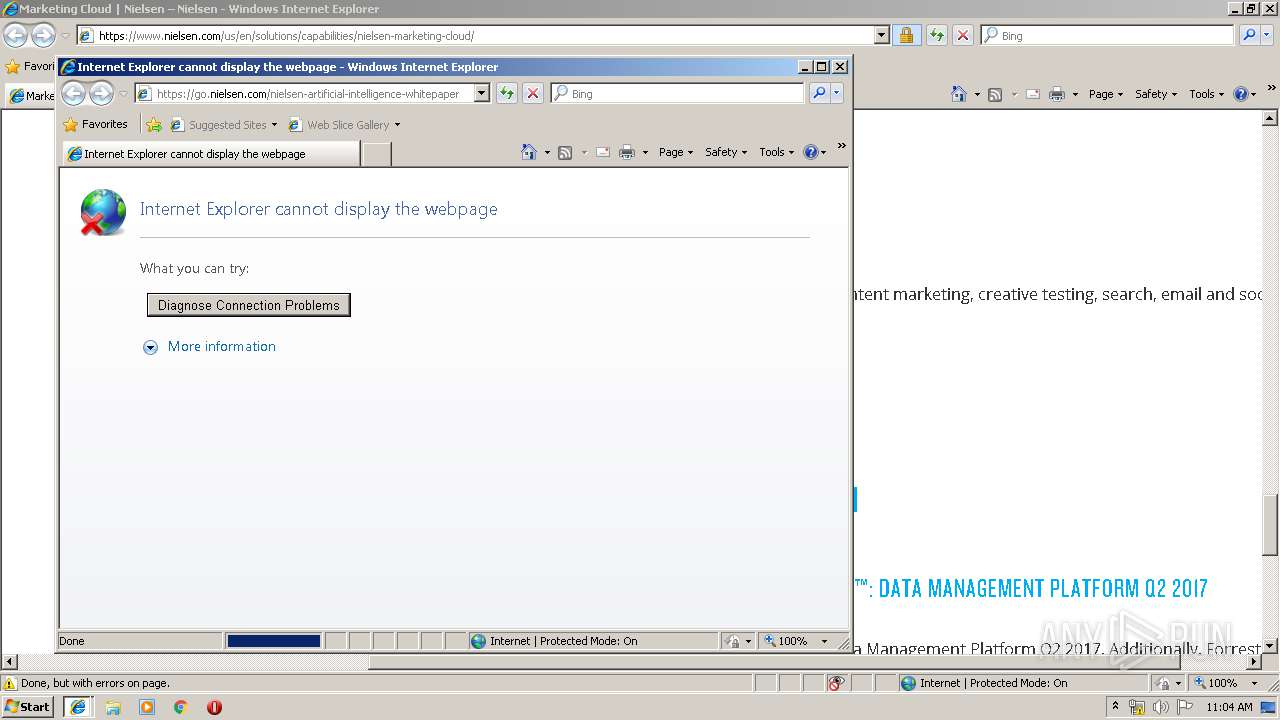Open Windows Explorer from taskbar
1280x720 pixels.
coord(113,707)
